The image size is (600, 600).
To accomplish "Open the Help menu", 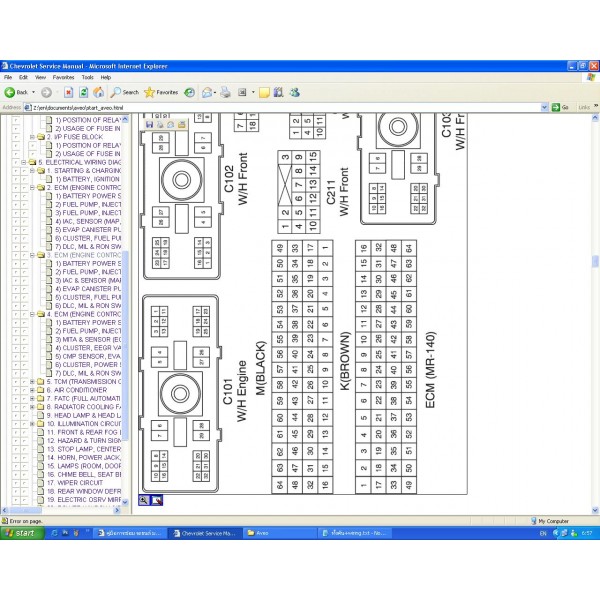I will 106,77.
